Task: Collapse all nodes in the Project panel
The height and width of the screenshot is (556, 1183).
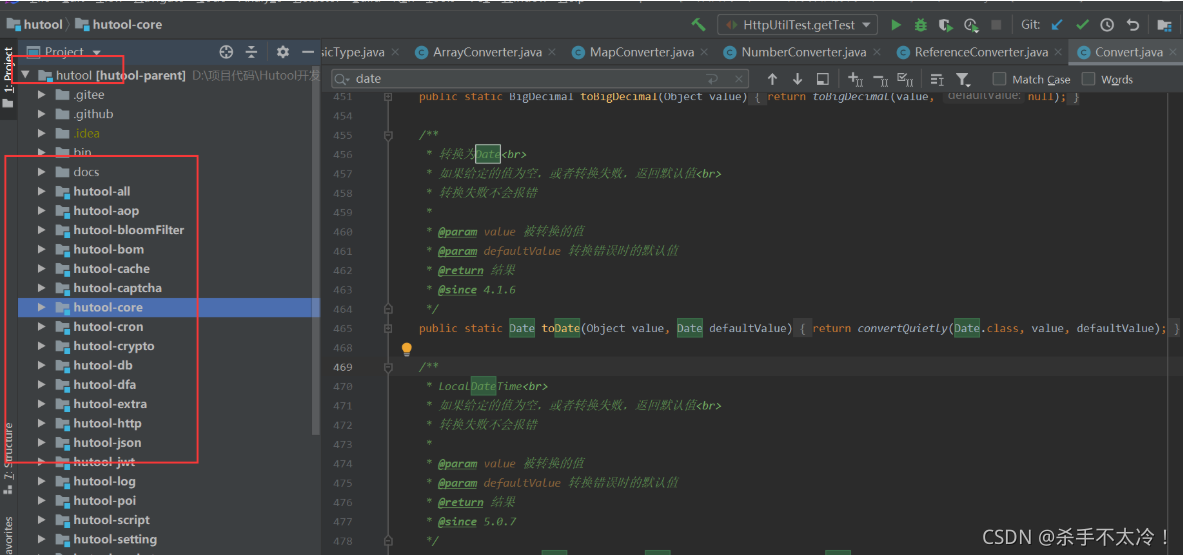Action: pyautogui.click(x=251, y=51)
